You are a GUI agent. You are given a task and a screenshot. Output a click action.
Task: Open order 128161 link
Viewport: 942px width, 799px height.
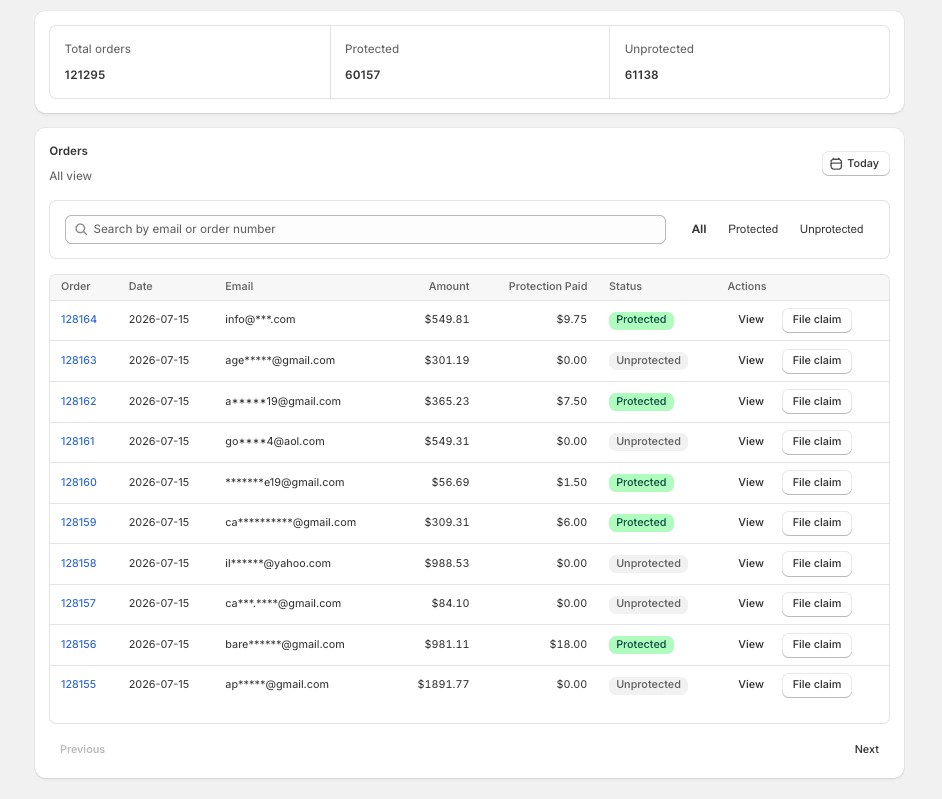pyautogui.click(x=77, y=441)
